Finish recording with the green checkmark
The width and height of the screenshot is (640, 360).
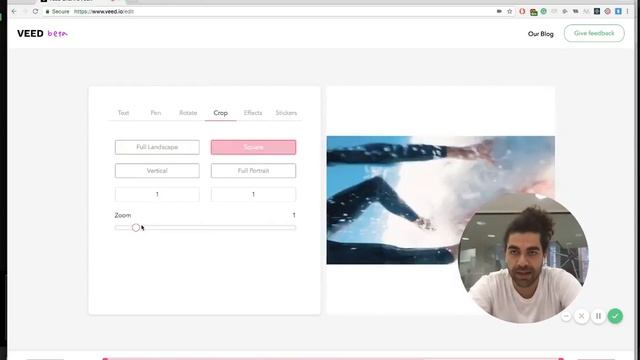615,316
